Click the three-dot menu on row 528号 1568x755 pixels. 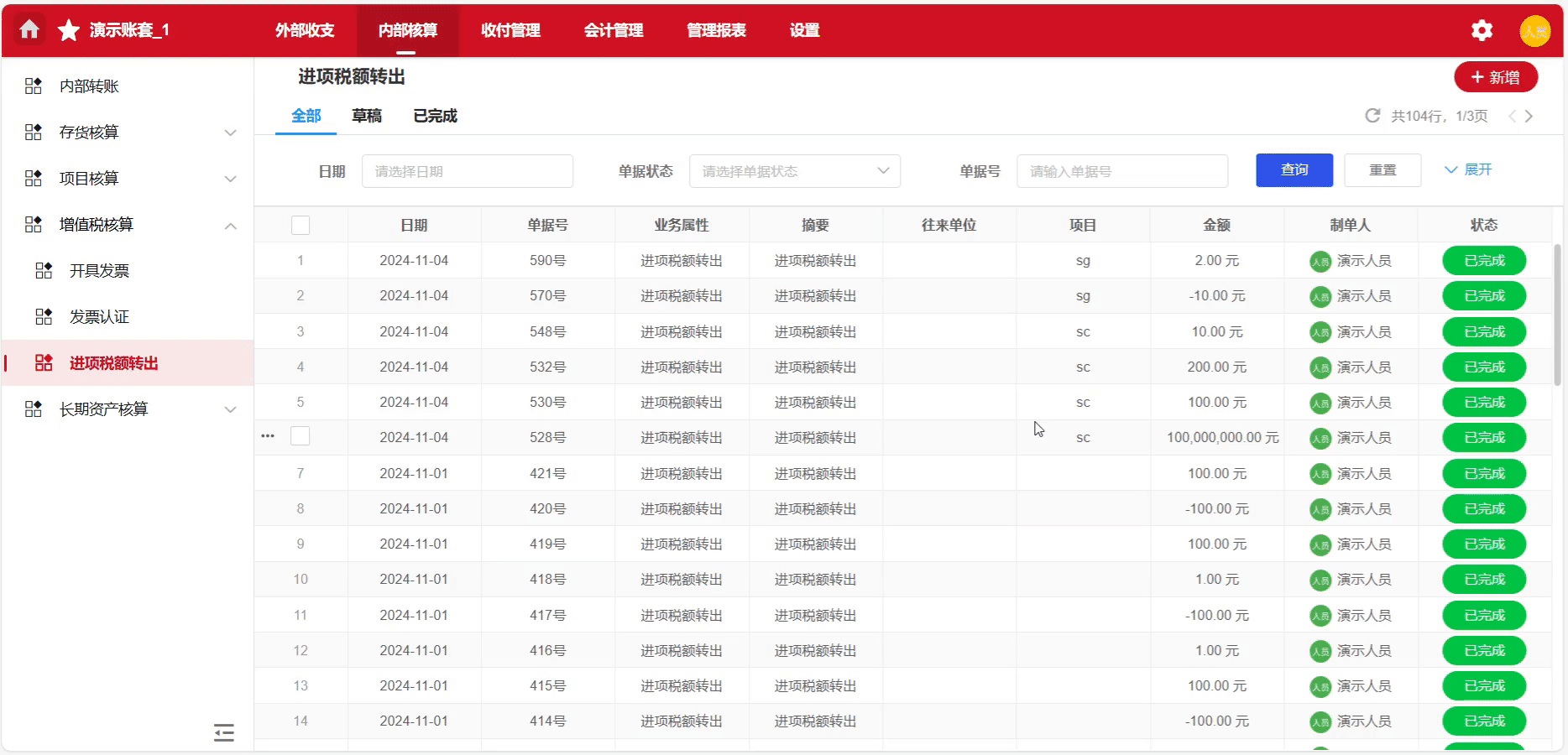(x=268, y=436)
